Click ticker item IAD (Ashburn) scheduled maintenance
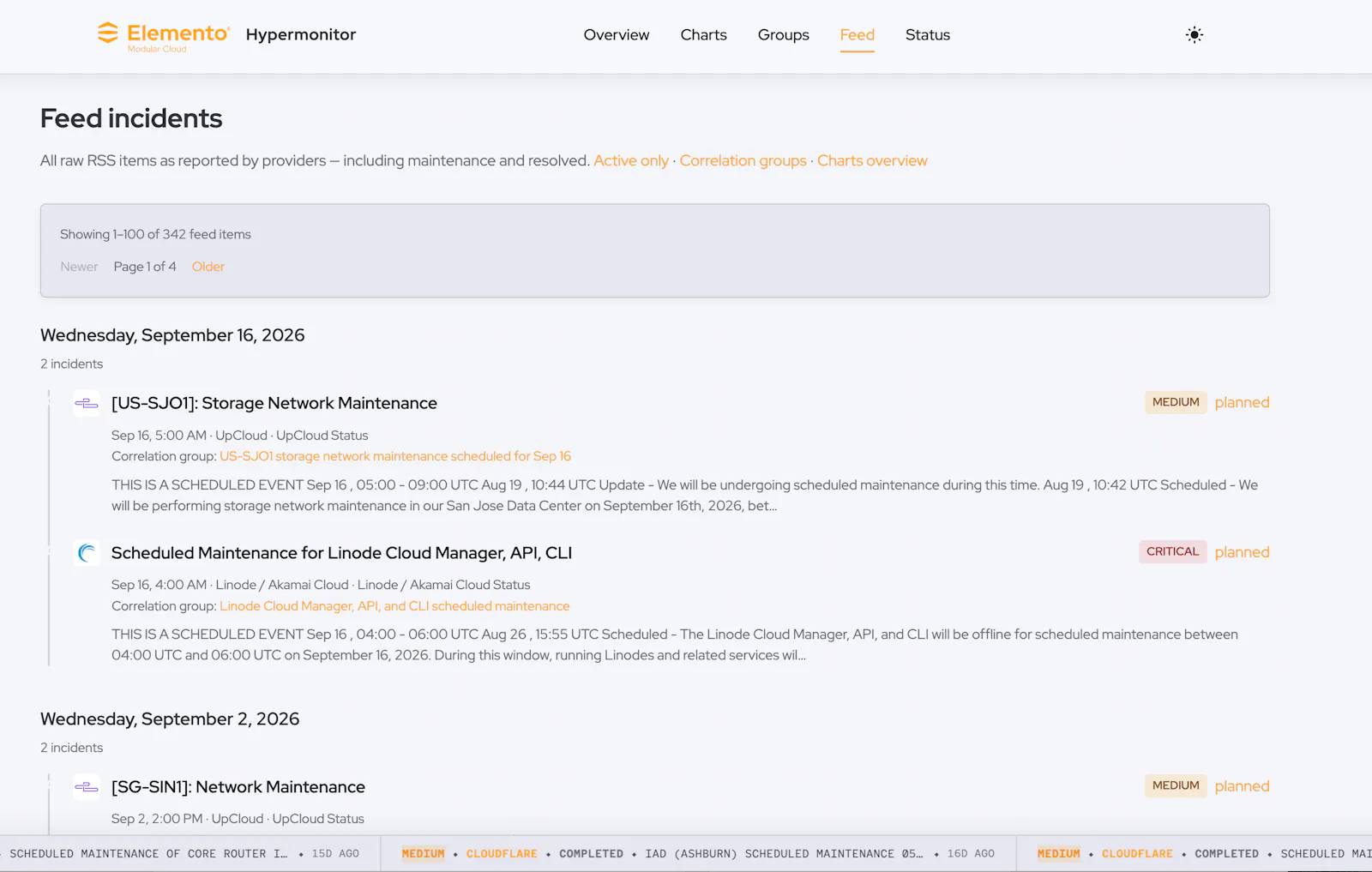This screenshot has width=1372, height=872. coord(784,854)
